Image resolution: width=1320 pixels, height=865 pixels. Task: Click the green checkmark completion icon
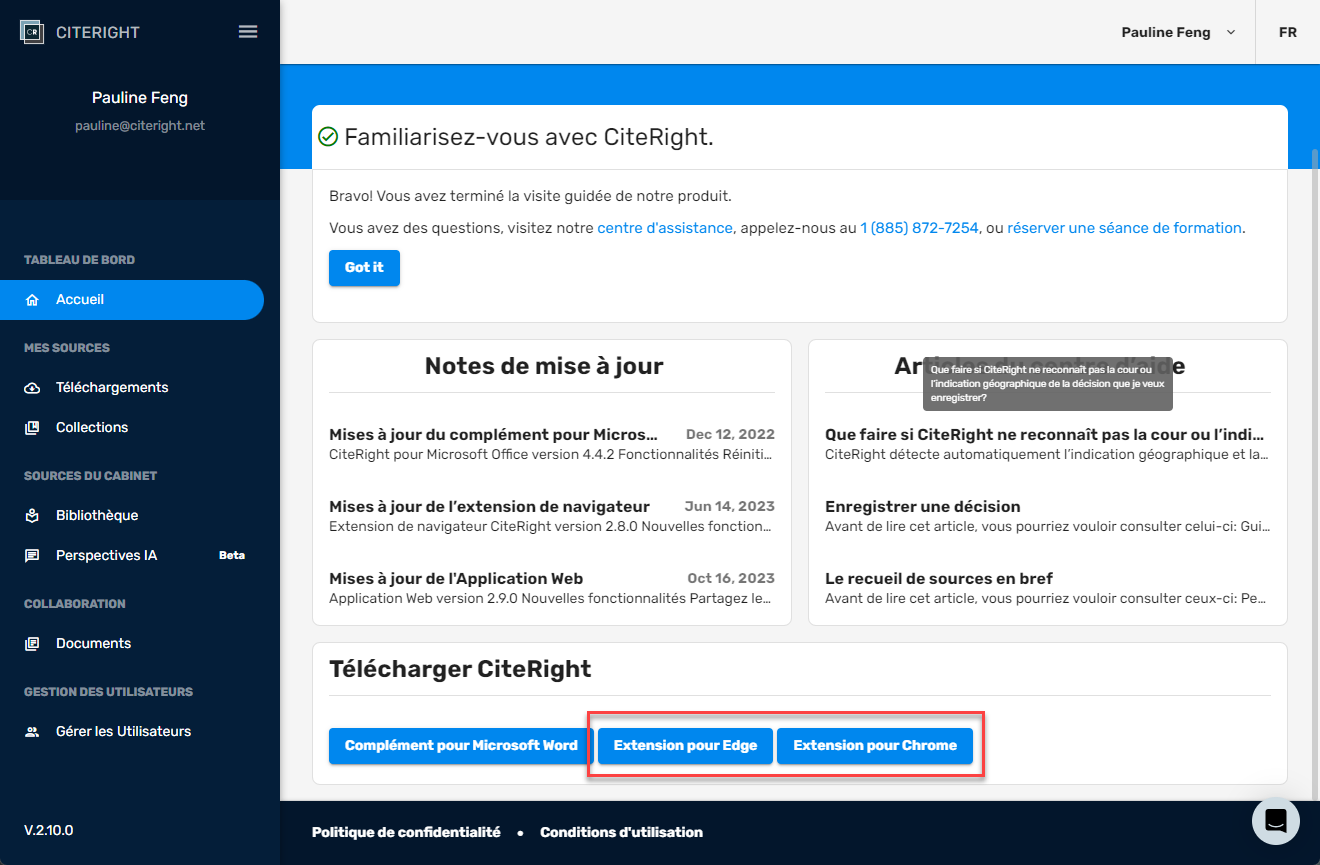(328, 137)
